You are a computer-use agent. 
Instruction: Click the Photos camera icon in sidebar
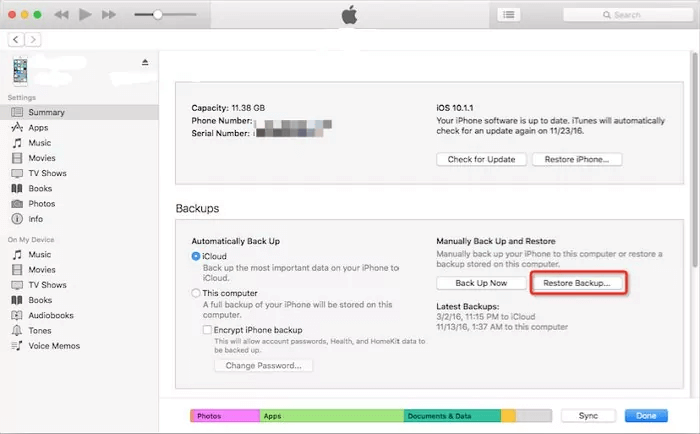pos(17,204)
